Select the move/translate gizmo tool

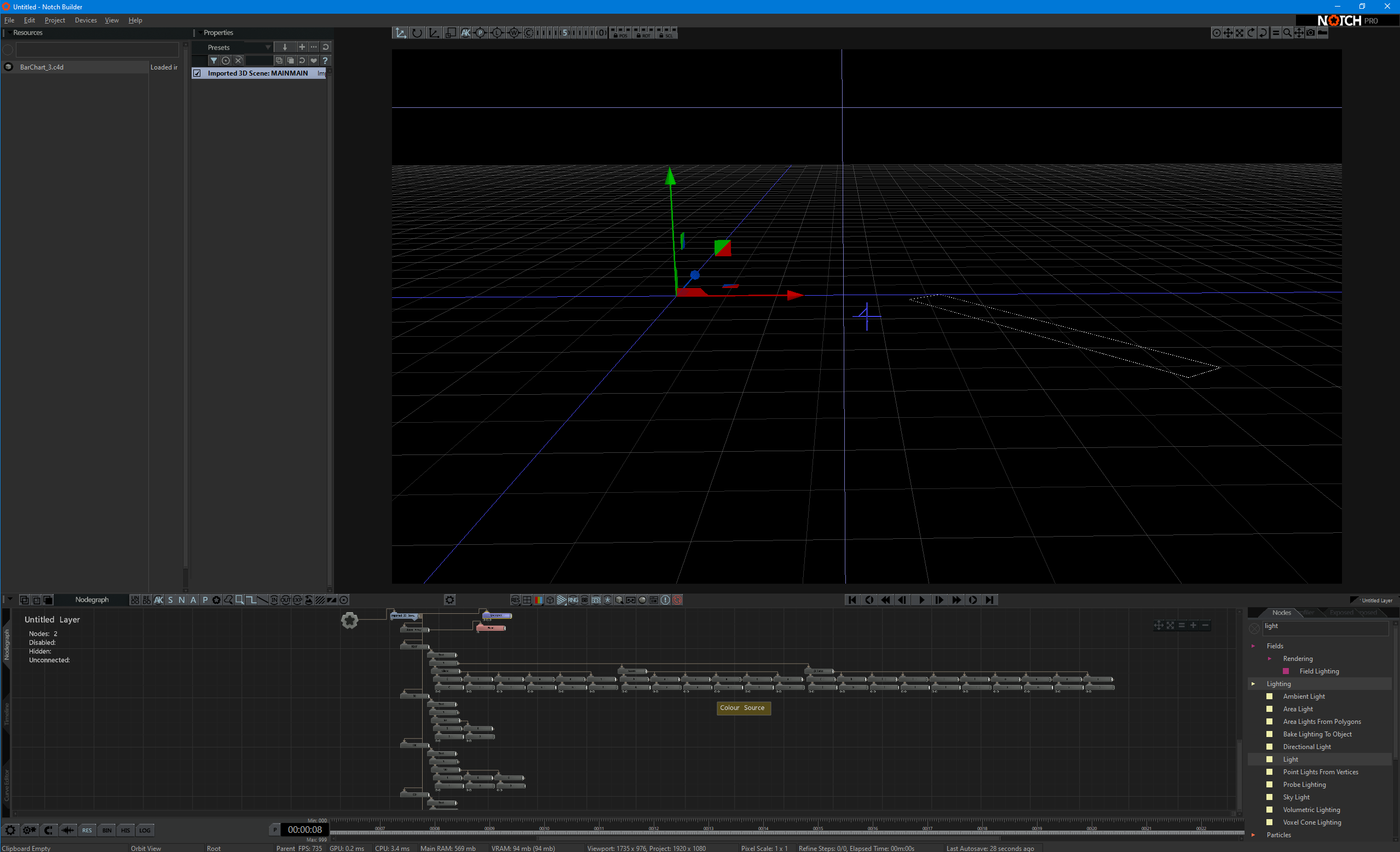(401, 33)
